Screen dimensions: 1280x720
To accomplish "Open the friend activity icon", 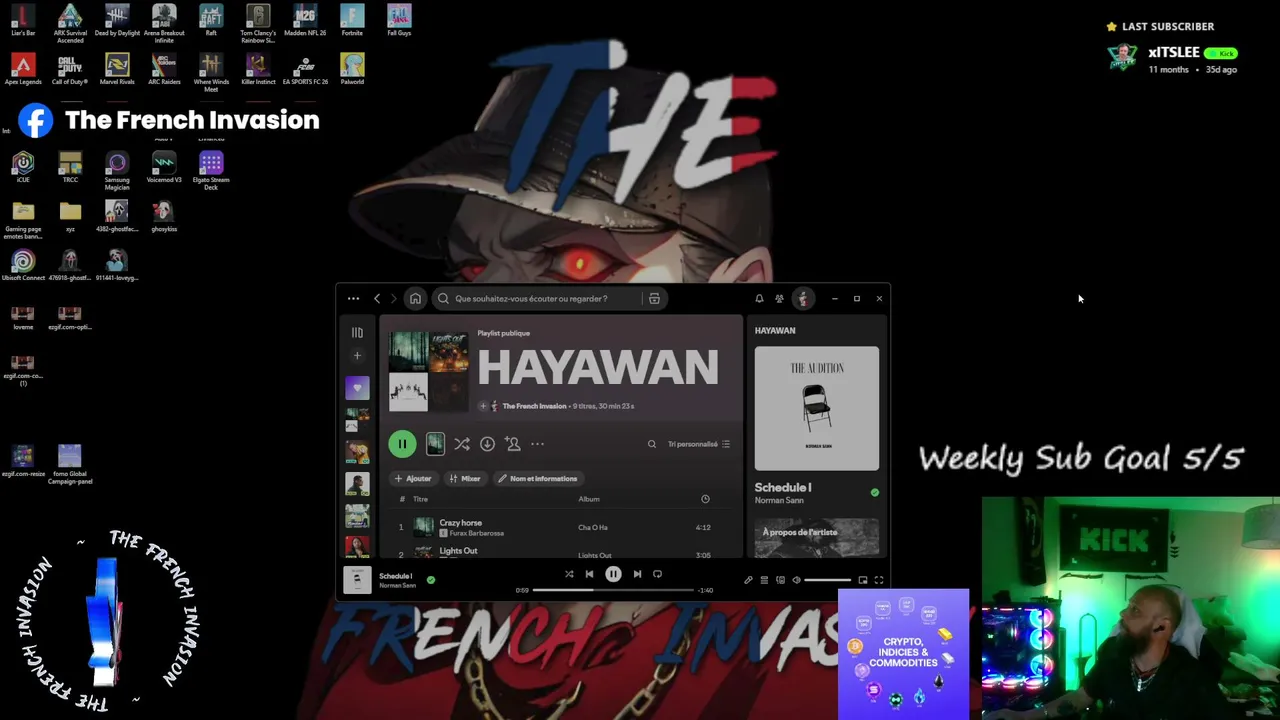I will pos(779,298).
